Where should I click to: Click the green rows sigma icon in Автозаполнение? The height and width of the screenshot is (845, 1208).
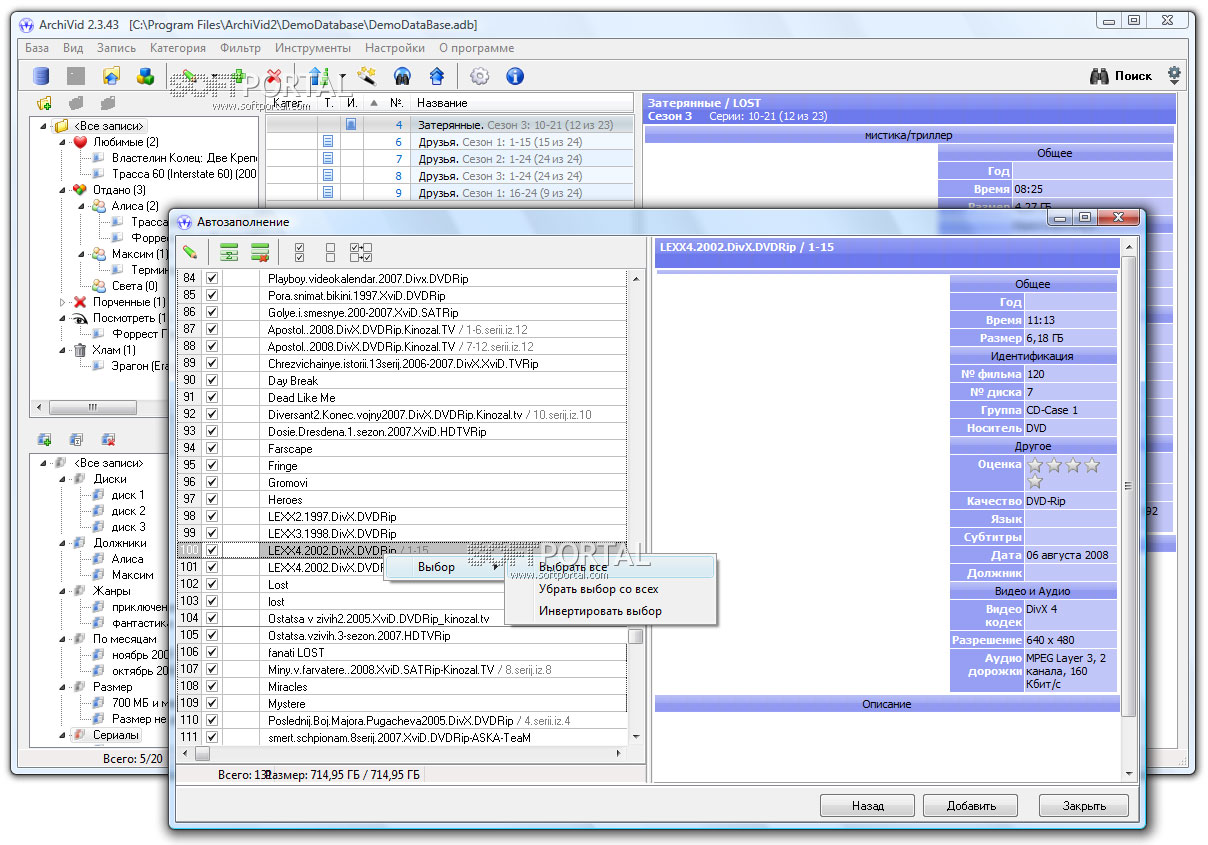(x=229, y=252)
